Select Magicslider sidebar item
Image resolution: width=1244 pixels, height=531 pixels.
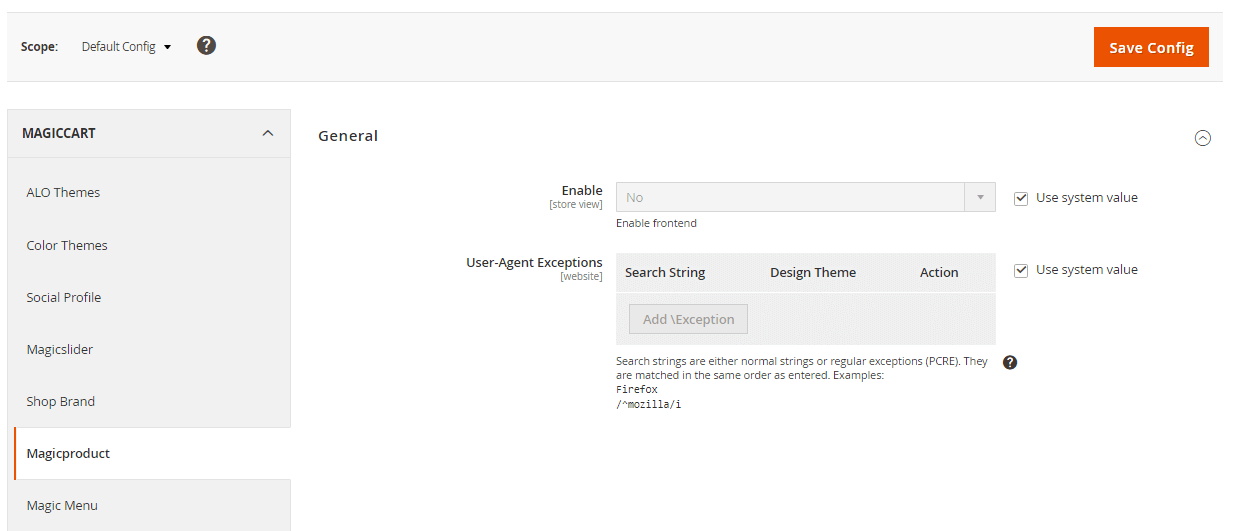(x=60, y=349)
